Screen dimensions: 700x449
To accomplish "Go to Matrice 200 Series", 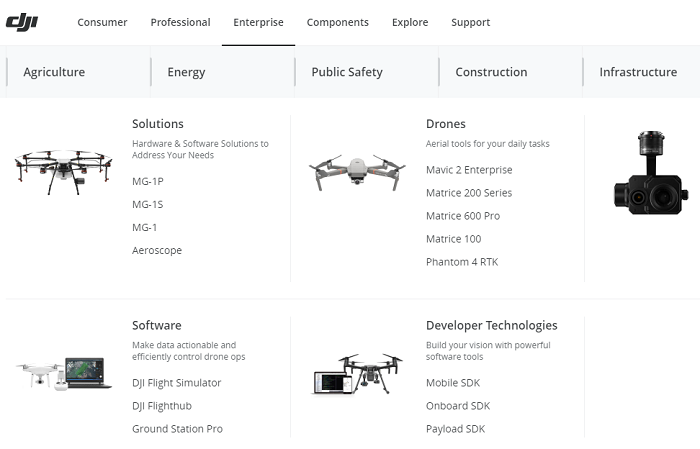I will [469, 193].
